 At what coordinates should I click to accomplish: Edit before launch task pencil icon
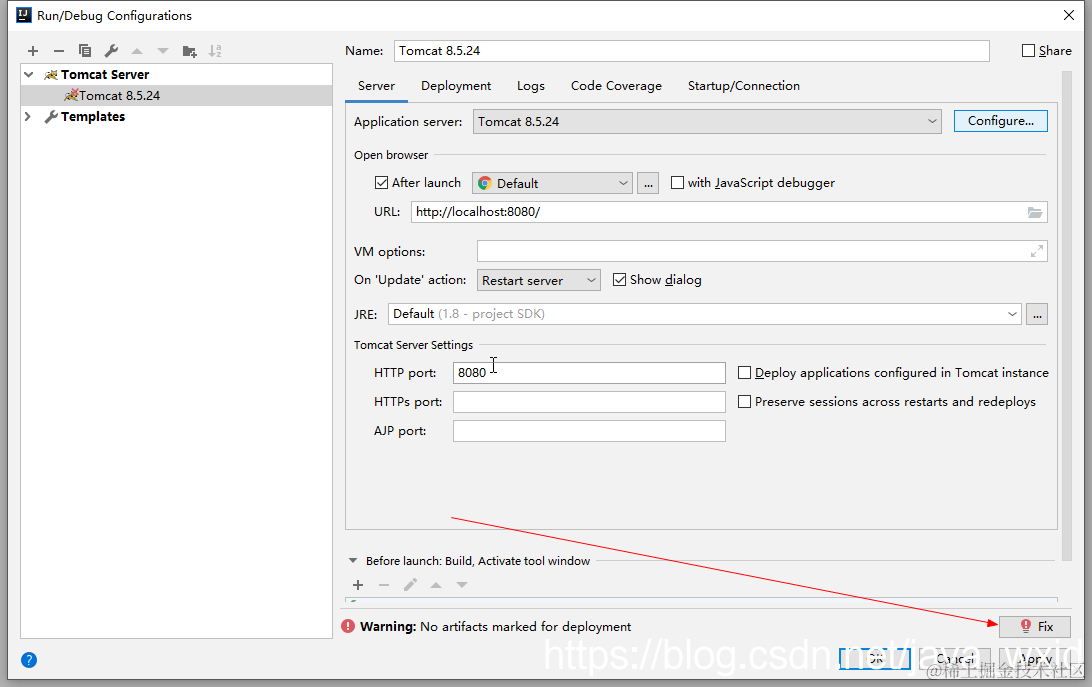click(x=410, y=585)
